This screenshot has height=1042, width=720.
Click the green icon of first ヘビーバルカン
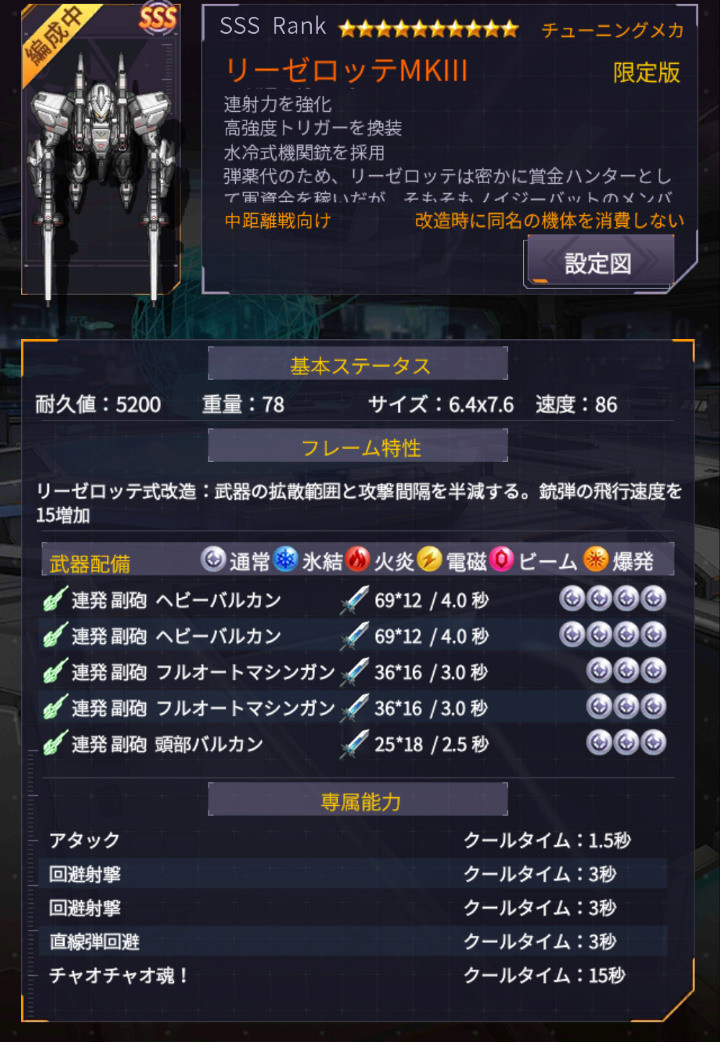click(x=56, y=600)
